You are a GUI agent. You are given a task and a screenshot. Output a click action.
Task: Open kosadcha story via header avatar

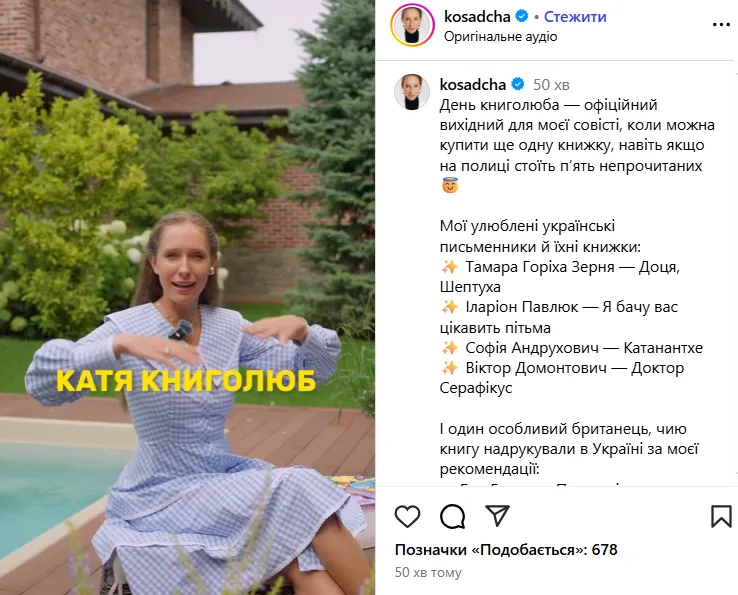pyautogui.click(x=412, y=25)
